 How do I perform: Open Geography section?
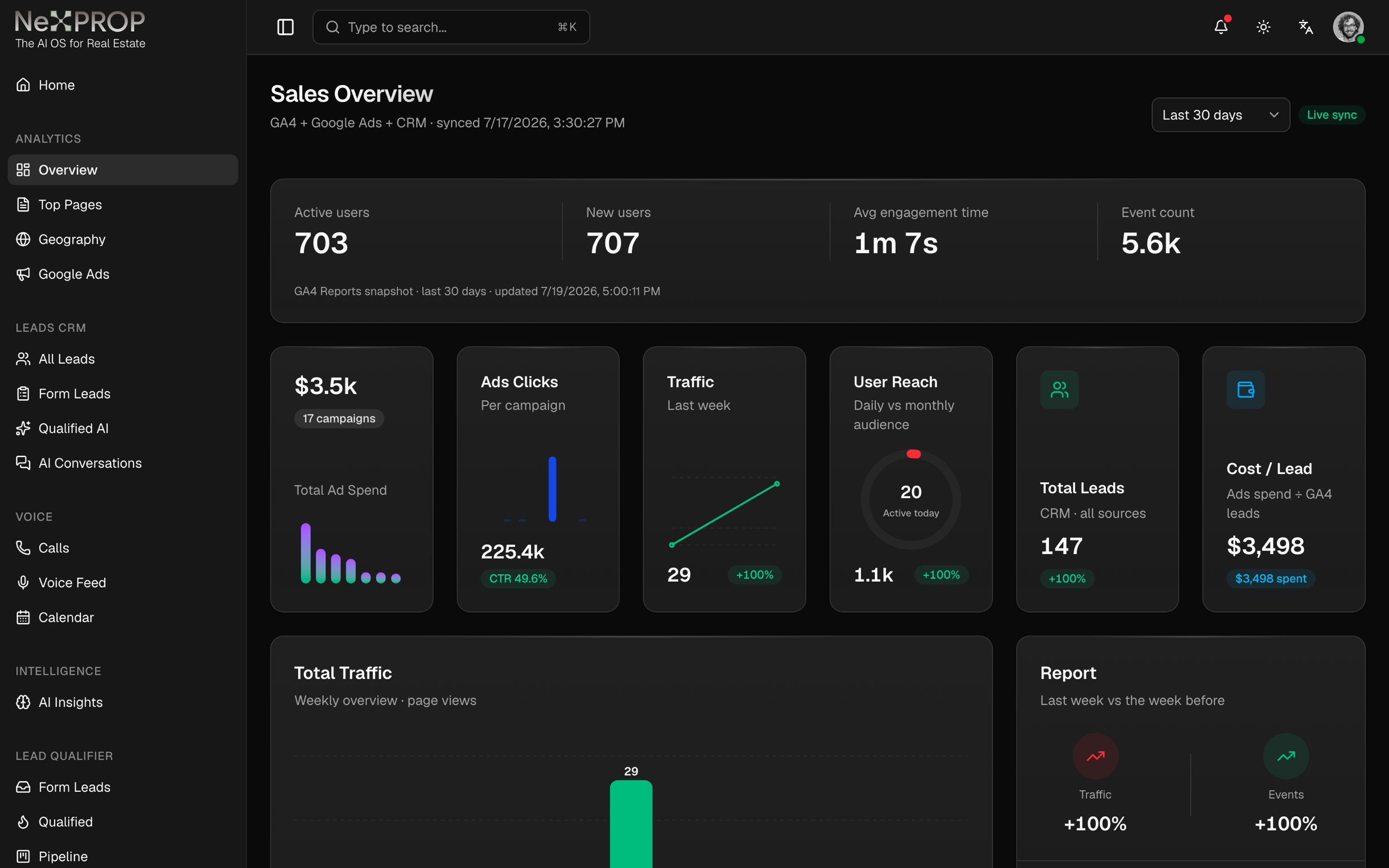[123, 240]
